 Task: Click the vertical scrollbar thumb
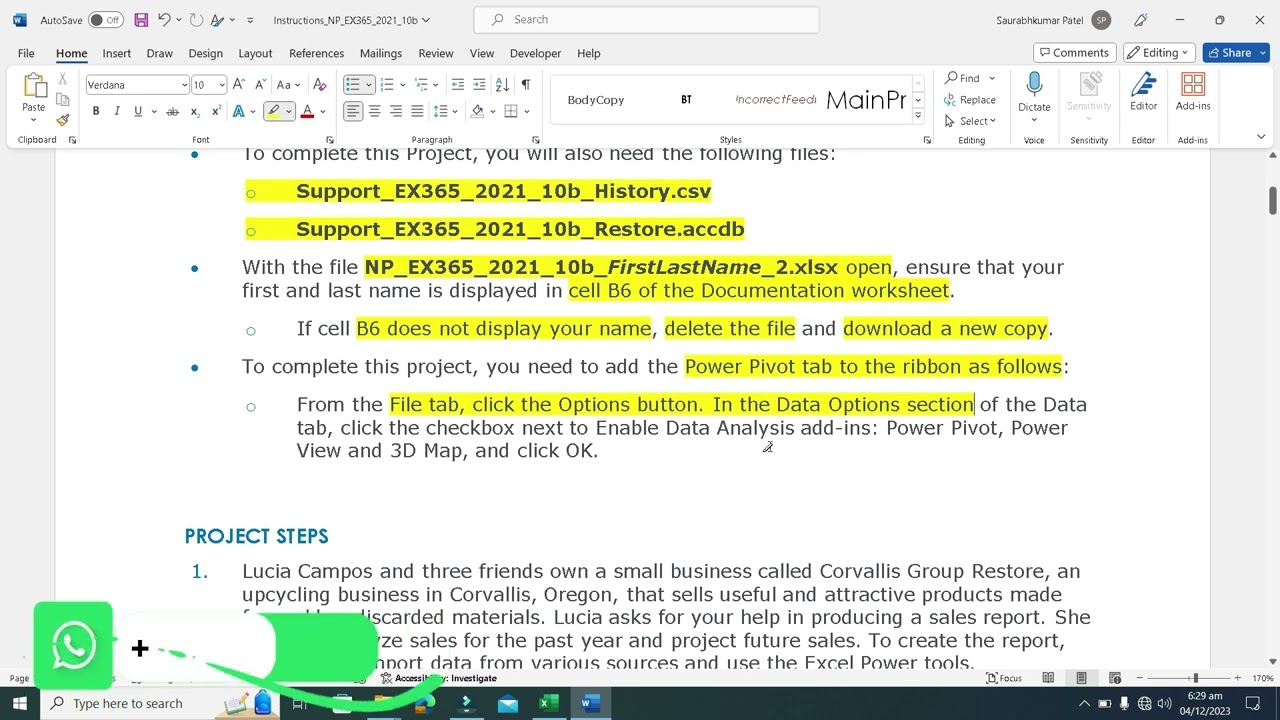click(1273, 199)
